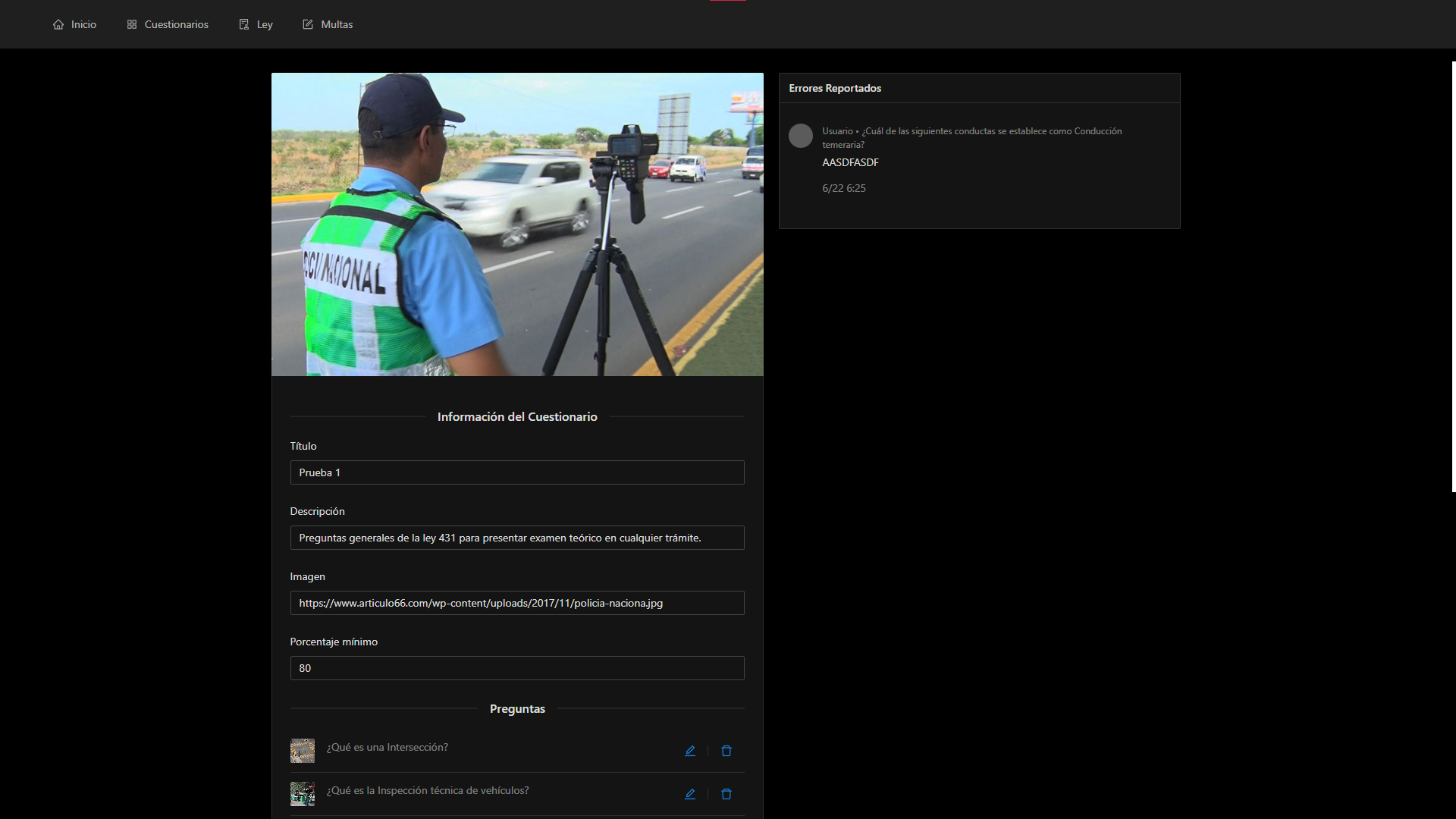Click the Inspección técnica question thumbnail
Screen dimensions: 1456x819
[303, 794]
